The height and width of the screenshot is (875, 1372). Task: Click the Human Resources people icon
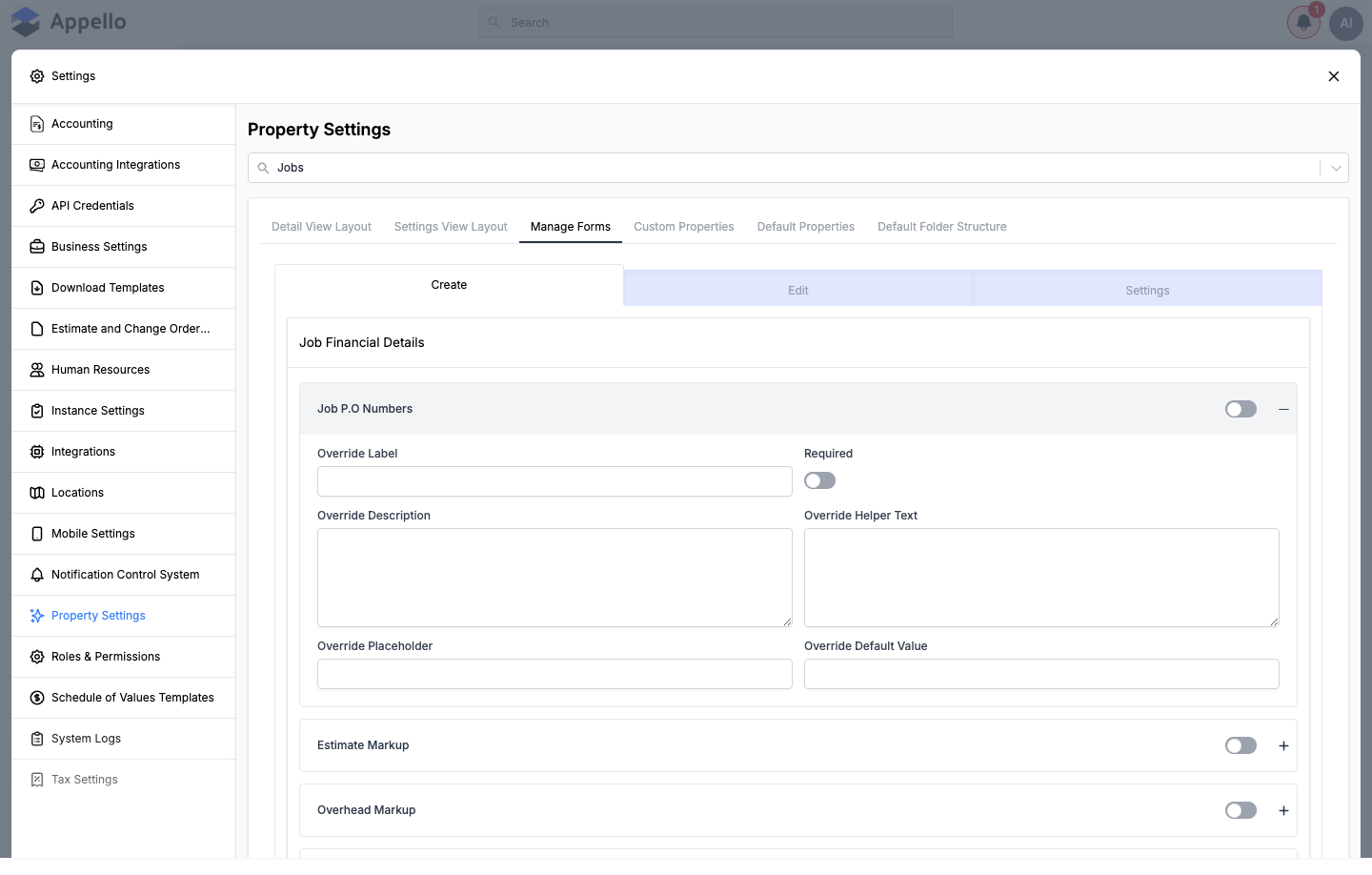[37, 370]
